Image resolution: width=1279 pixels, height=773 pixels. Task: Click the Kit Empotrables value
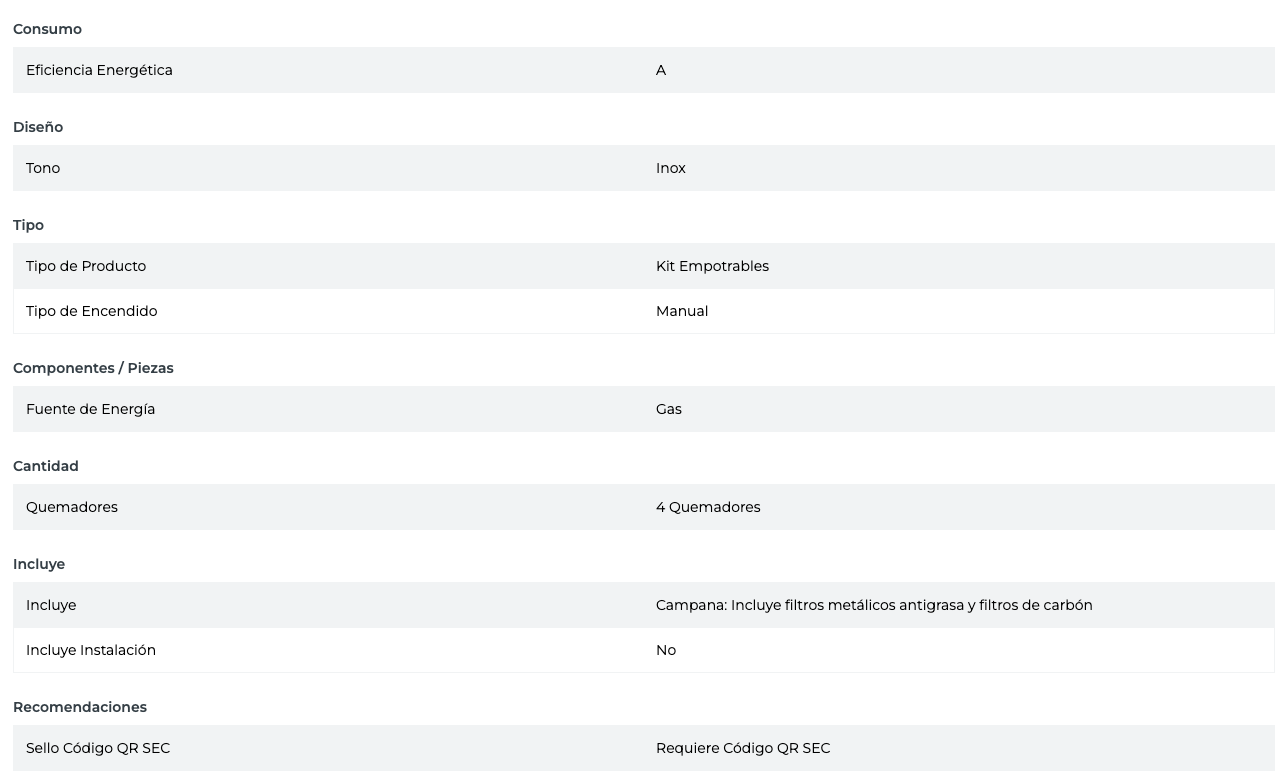coord(712,266)
